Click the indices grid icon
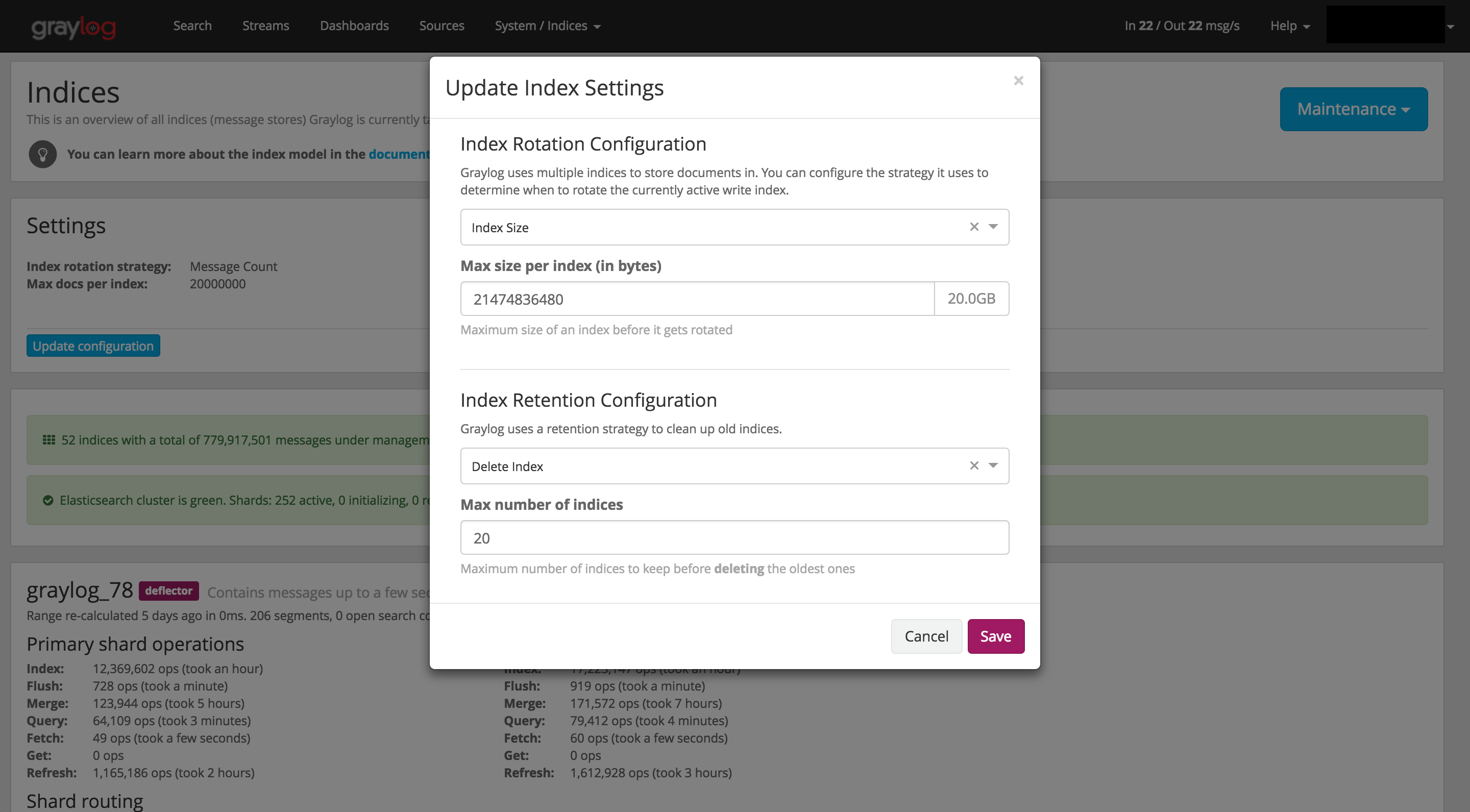1470x812 pixels. point(48,439)
